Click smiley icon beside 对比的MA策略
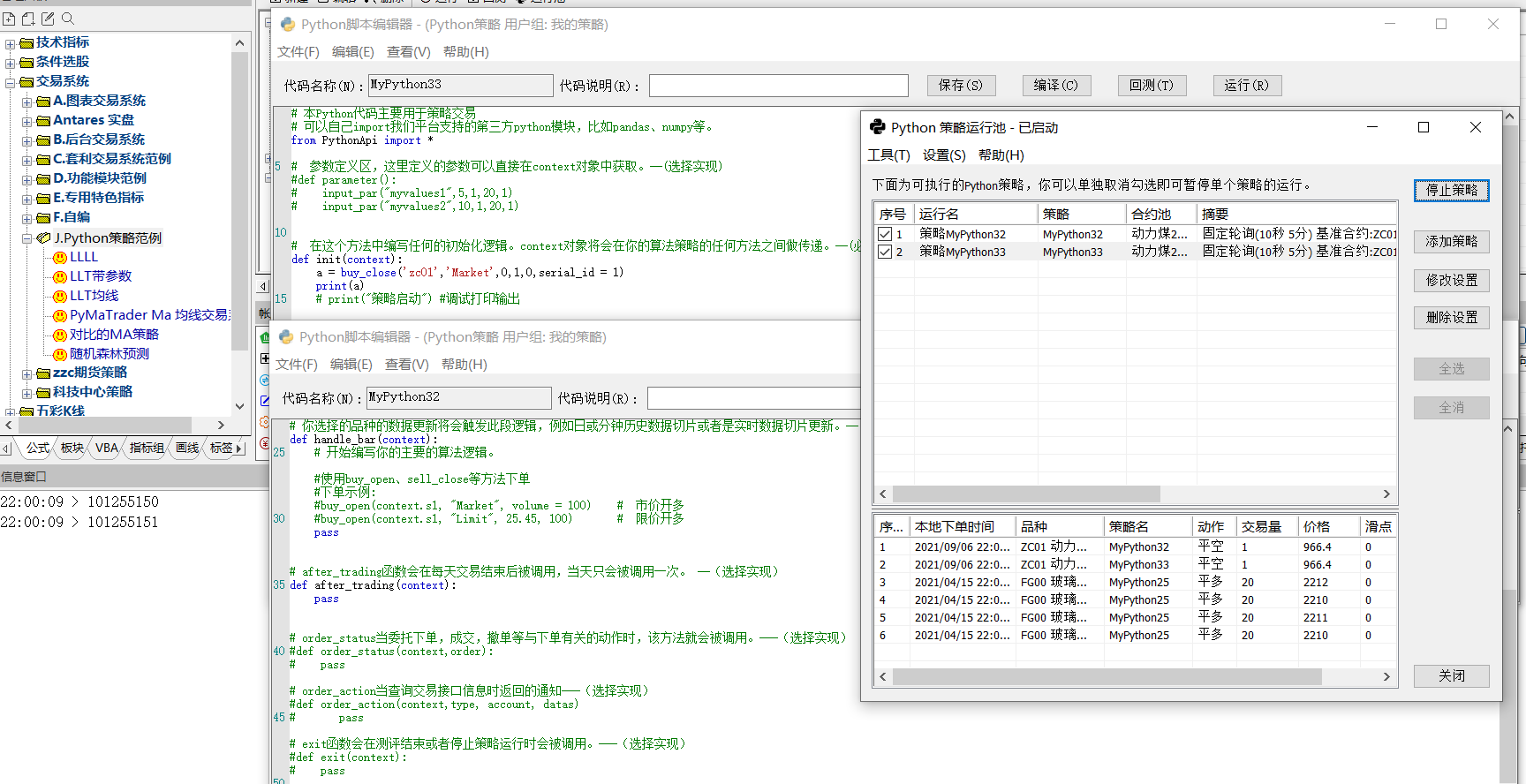The height and width of the screenshot is (784, 1526). (60, 335)
